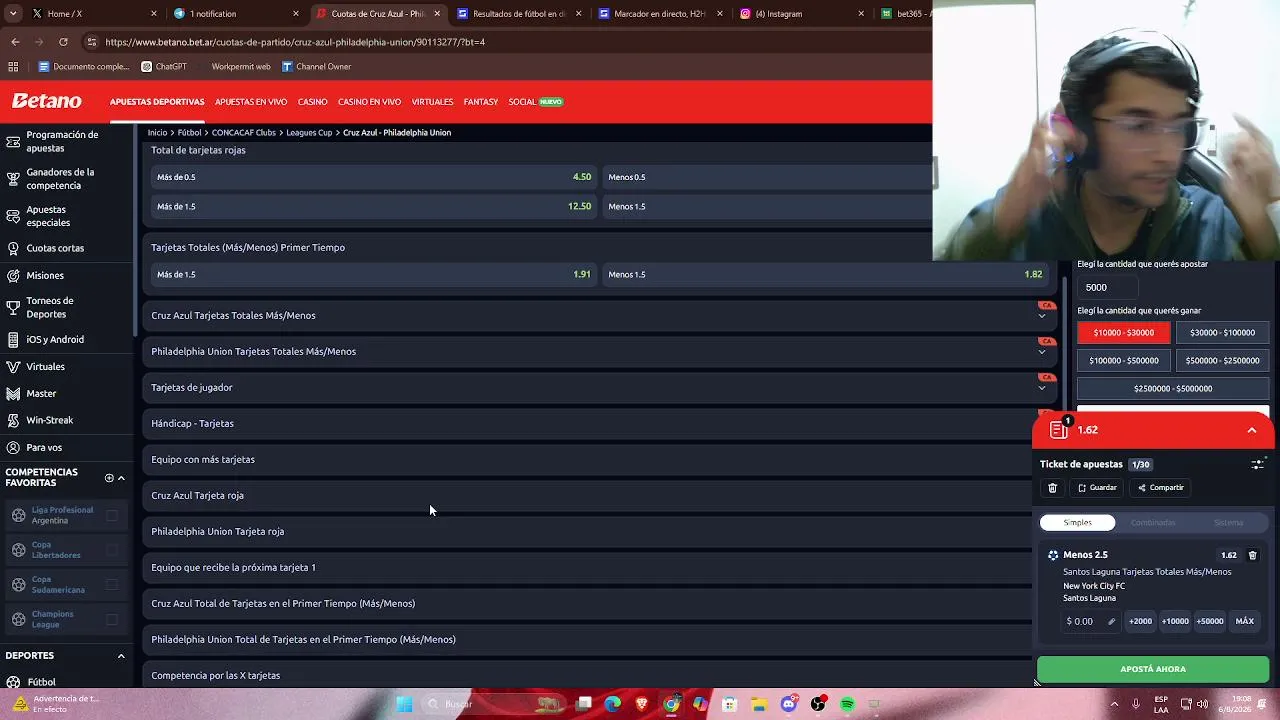Open the browser apps grid icon

[13, 67]
